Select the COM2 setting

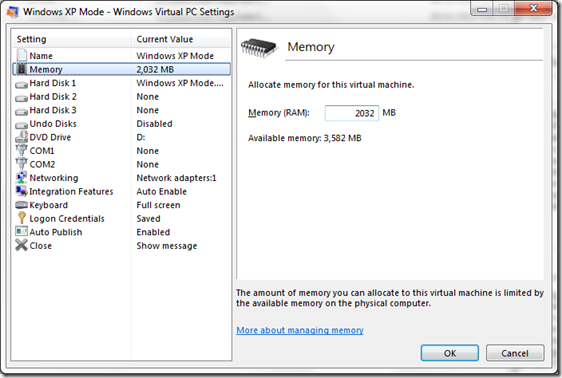pyautogui.click(x=122, y=164)
